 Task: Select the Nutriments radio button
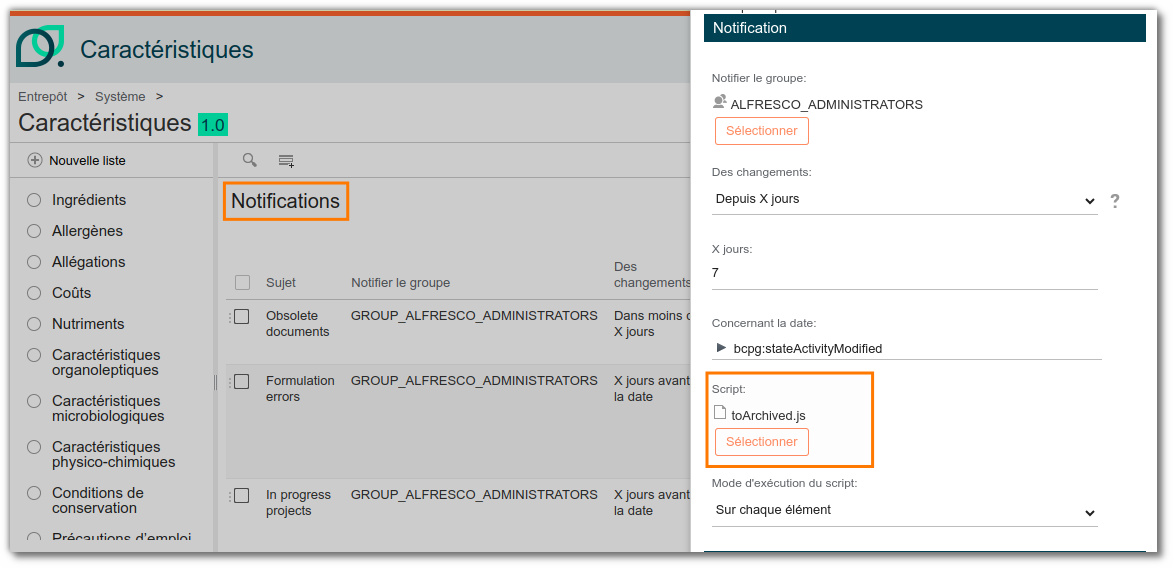pyautogui.click(x=34, y=324)
